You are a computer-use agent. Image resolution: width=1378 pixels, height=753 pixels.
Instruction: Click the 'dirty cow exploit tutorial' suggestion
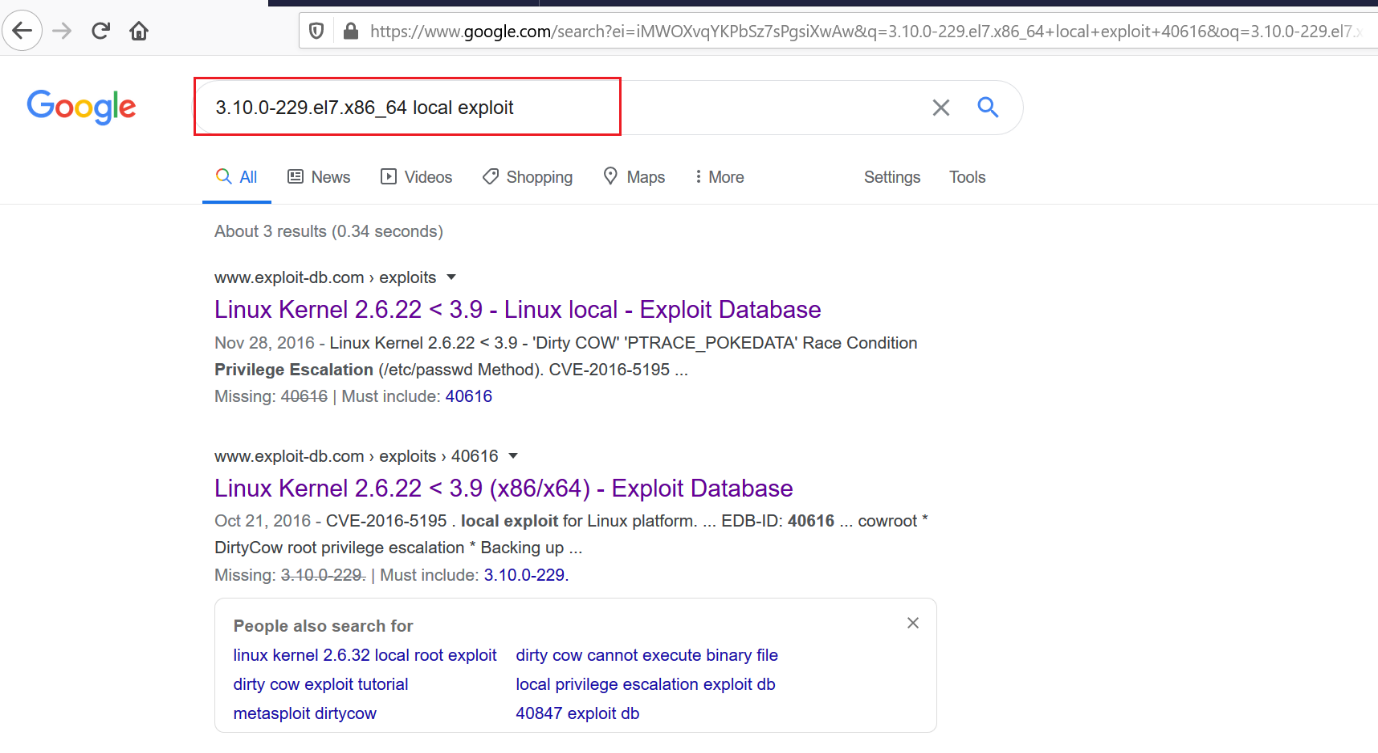pyautogui.click(x=320, y=684)
